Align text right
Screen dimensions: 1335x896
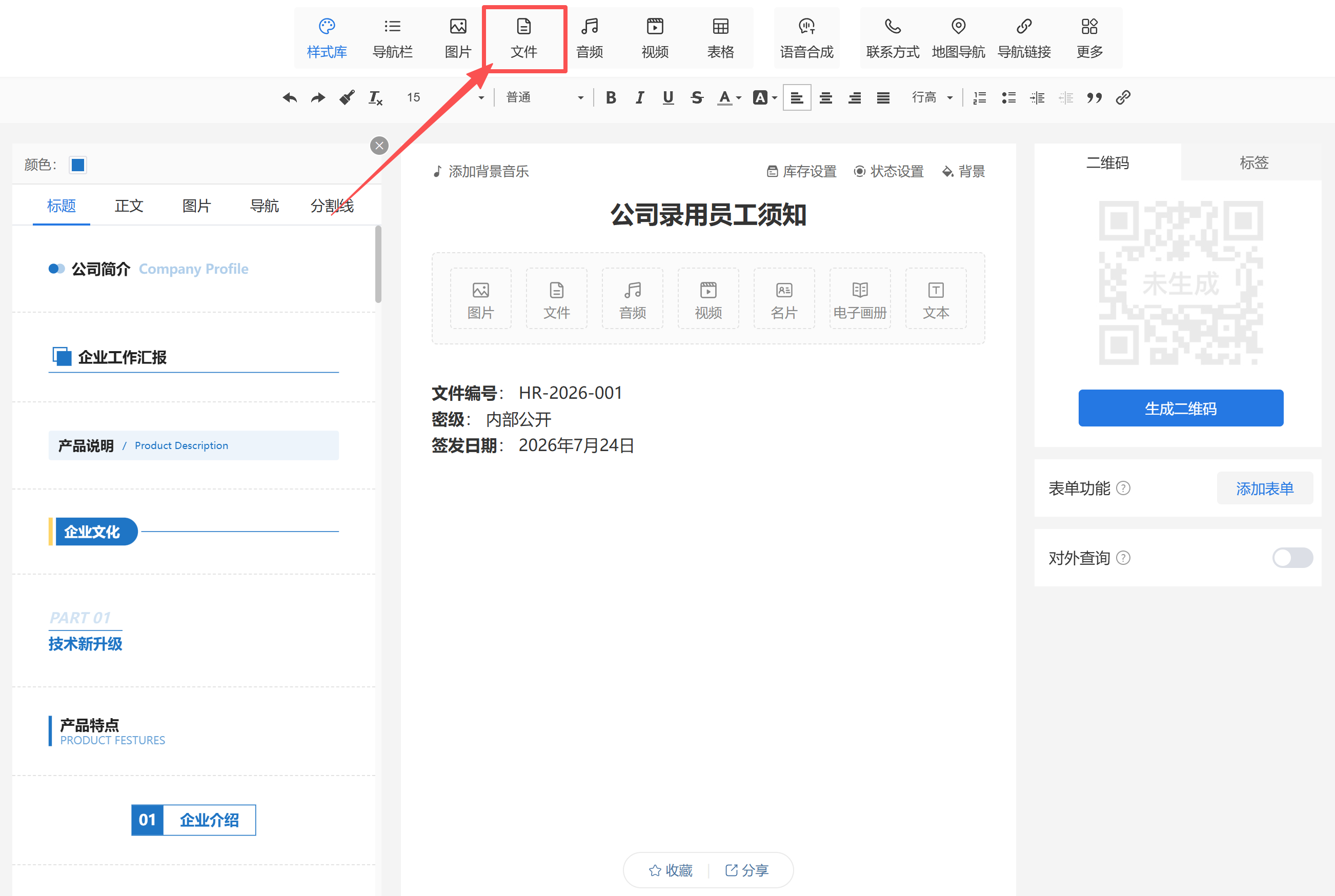(x=855, y=98)
